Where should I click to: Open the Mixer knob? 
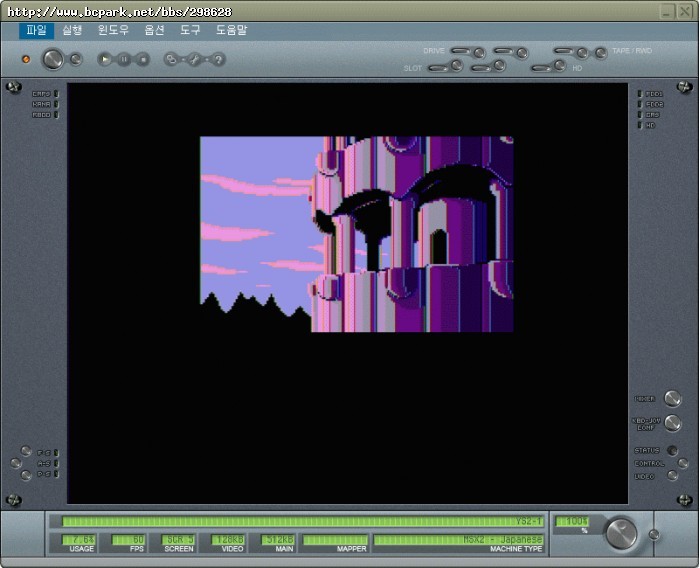point(673,398)
